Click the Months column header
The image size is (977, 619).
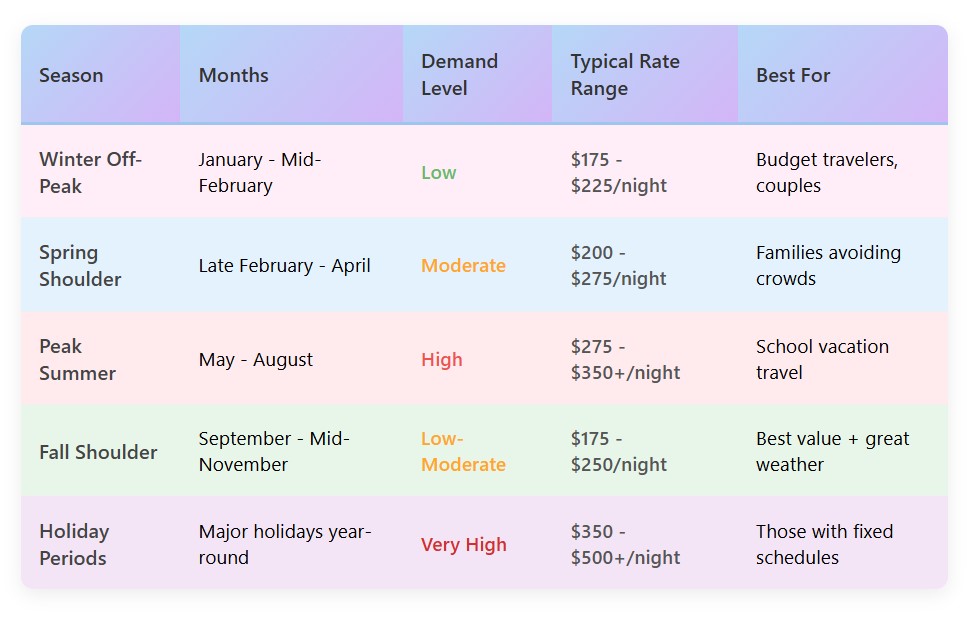pyautogui.click(x=233, y=75)
